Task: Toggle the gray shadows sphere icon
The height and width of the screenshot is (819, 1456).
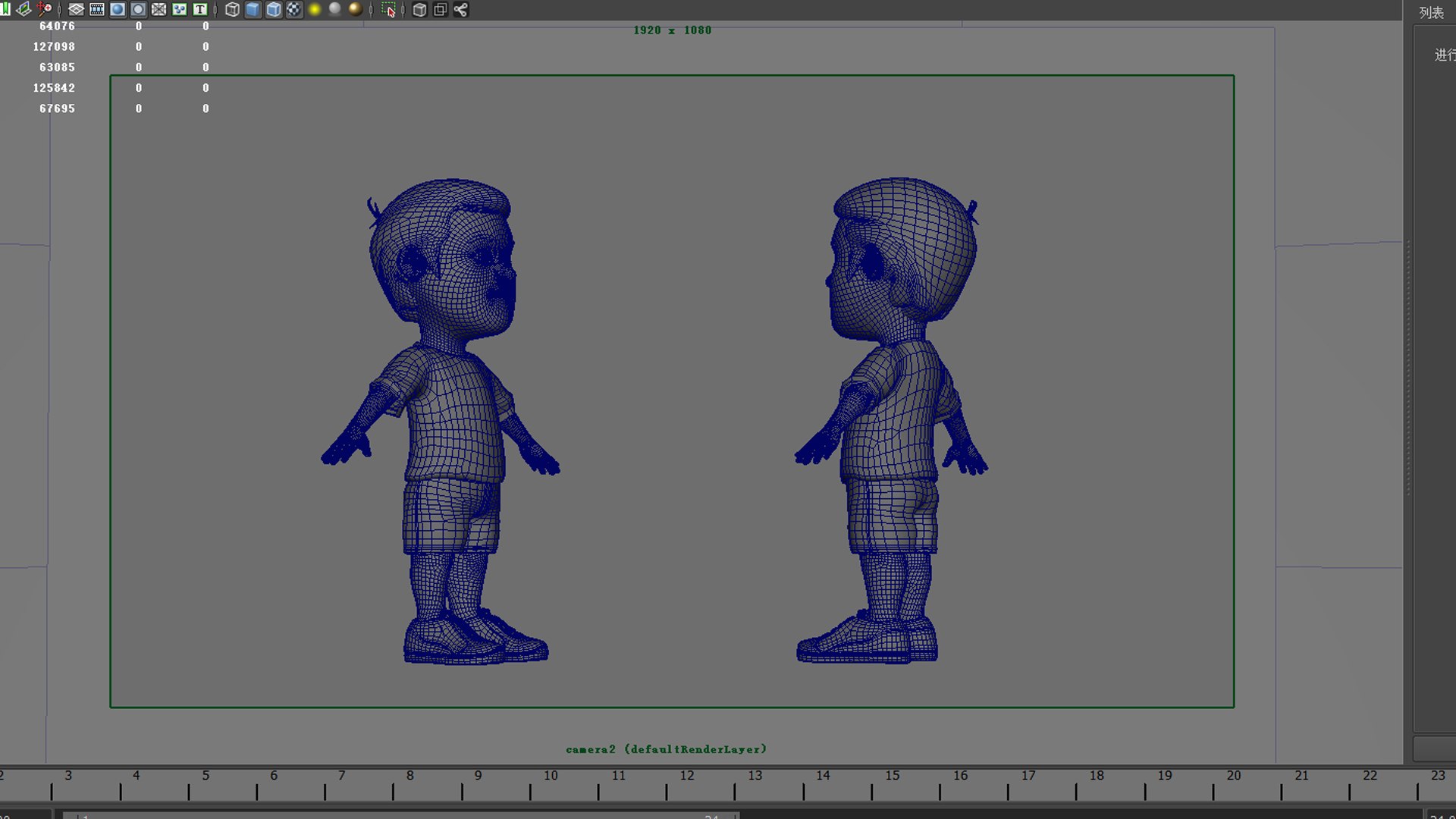Action: (335, 9)
